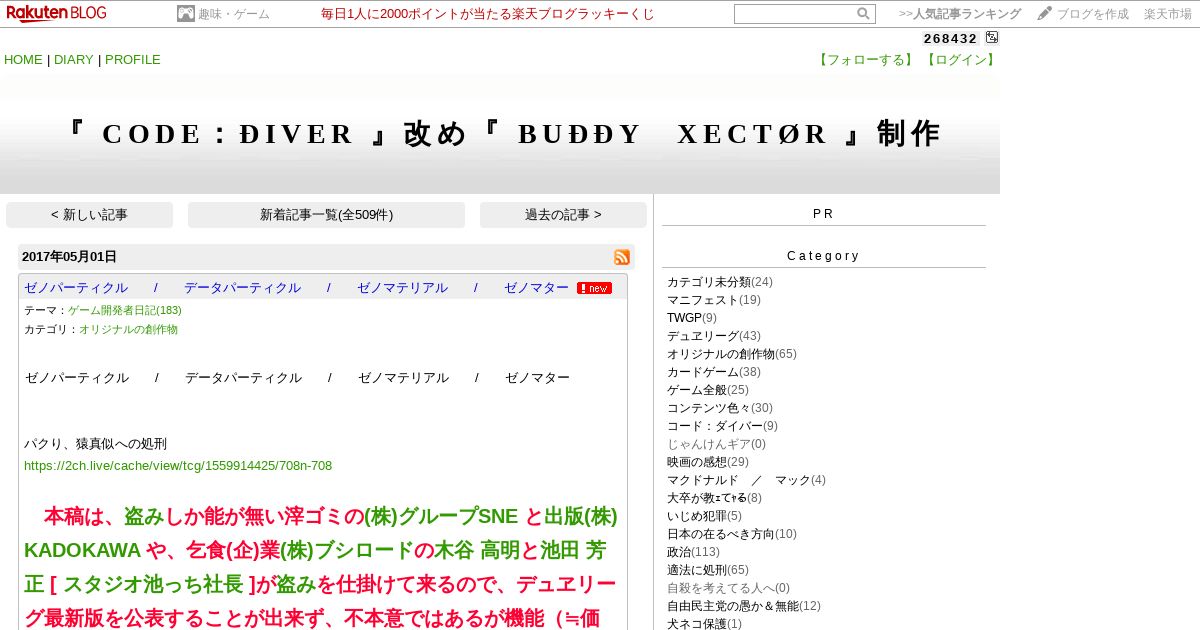Screen dimensions: 1200x630
Task: Open the PROFILE menu item
Action: point(133,60)
